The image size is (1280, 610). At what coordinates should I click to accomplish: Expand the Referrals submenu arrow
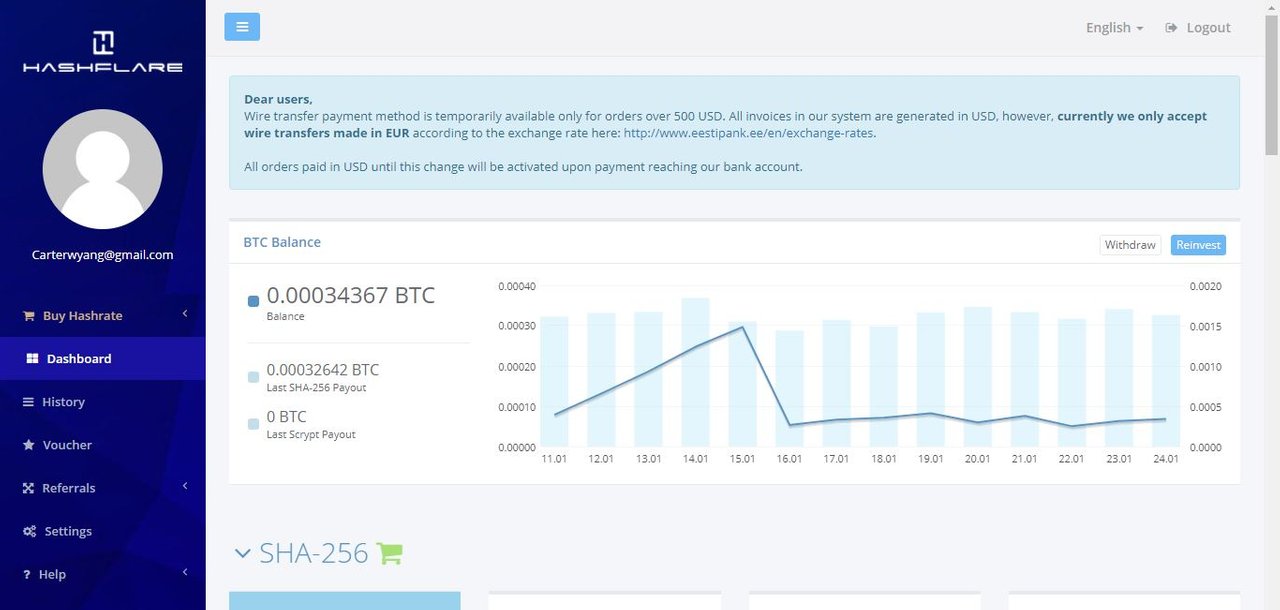[185, 486]
